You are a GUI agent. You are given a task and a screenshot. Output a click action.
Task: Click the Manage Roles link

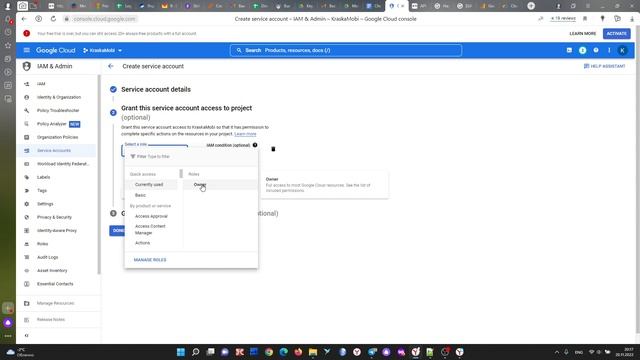[150, 260]
